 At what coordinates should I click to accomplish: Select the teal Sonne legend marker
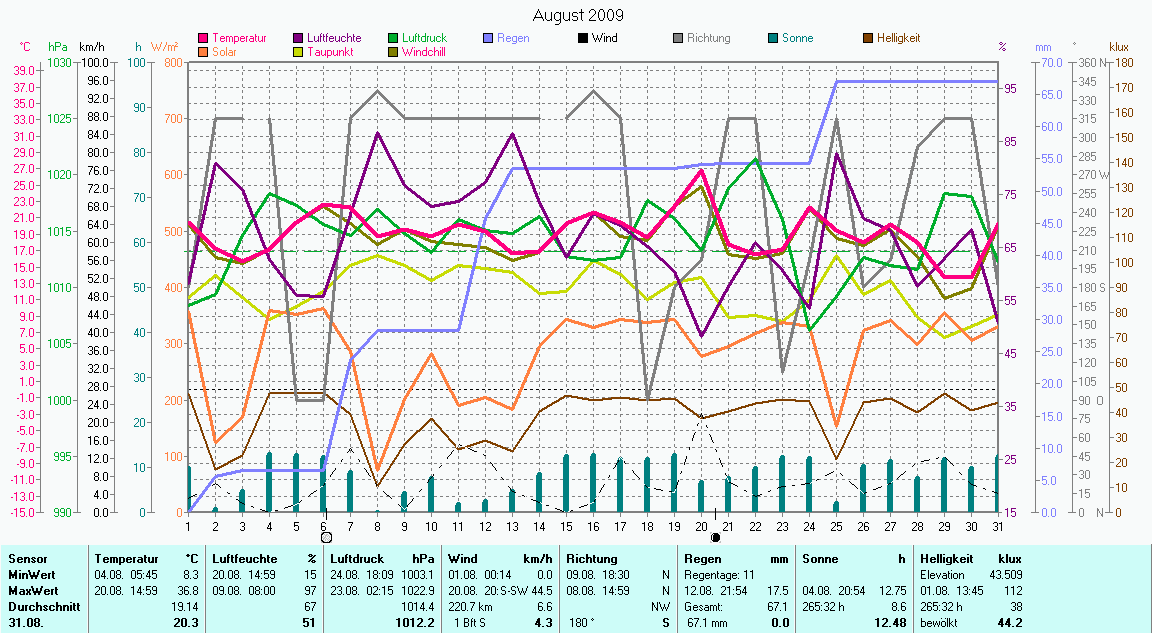(x=773, y=38)
